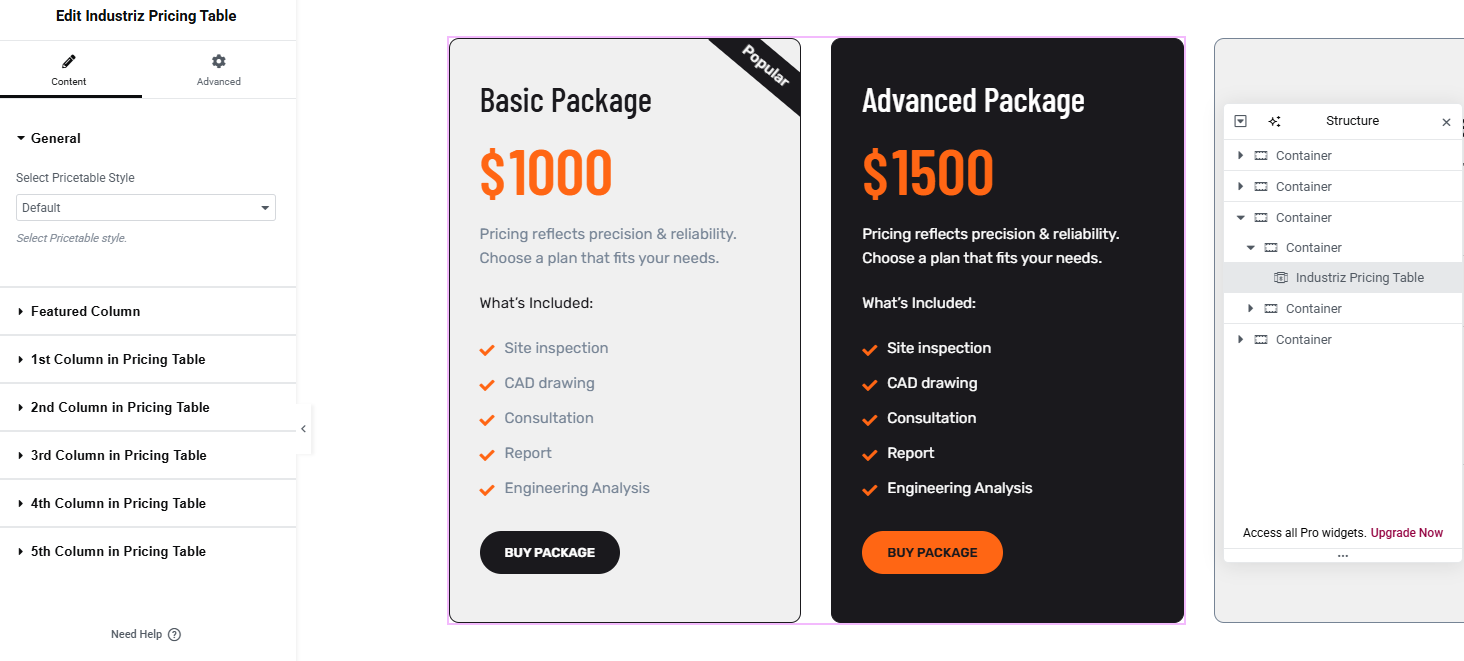Close the Structure panel
Viewport: 1464px width, 661px height.
point(1446,122)
